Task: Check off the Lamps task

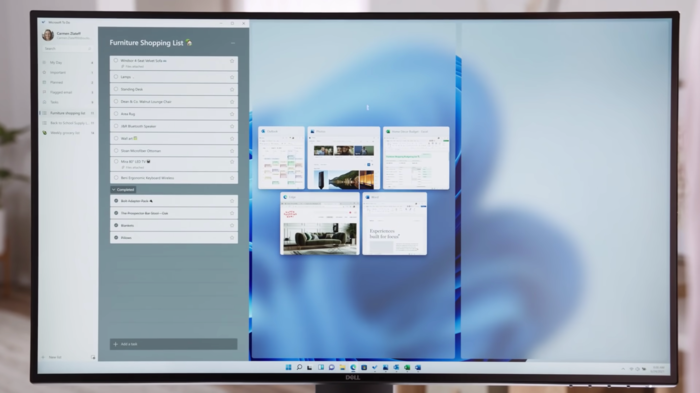Action: tap(116, 77)
